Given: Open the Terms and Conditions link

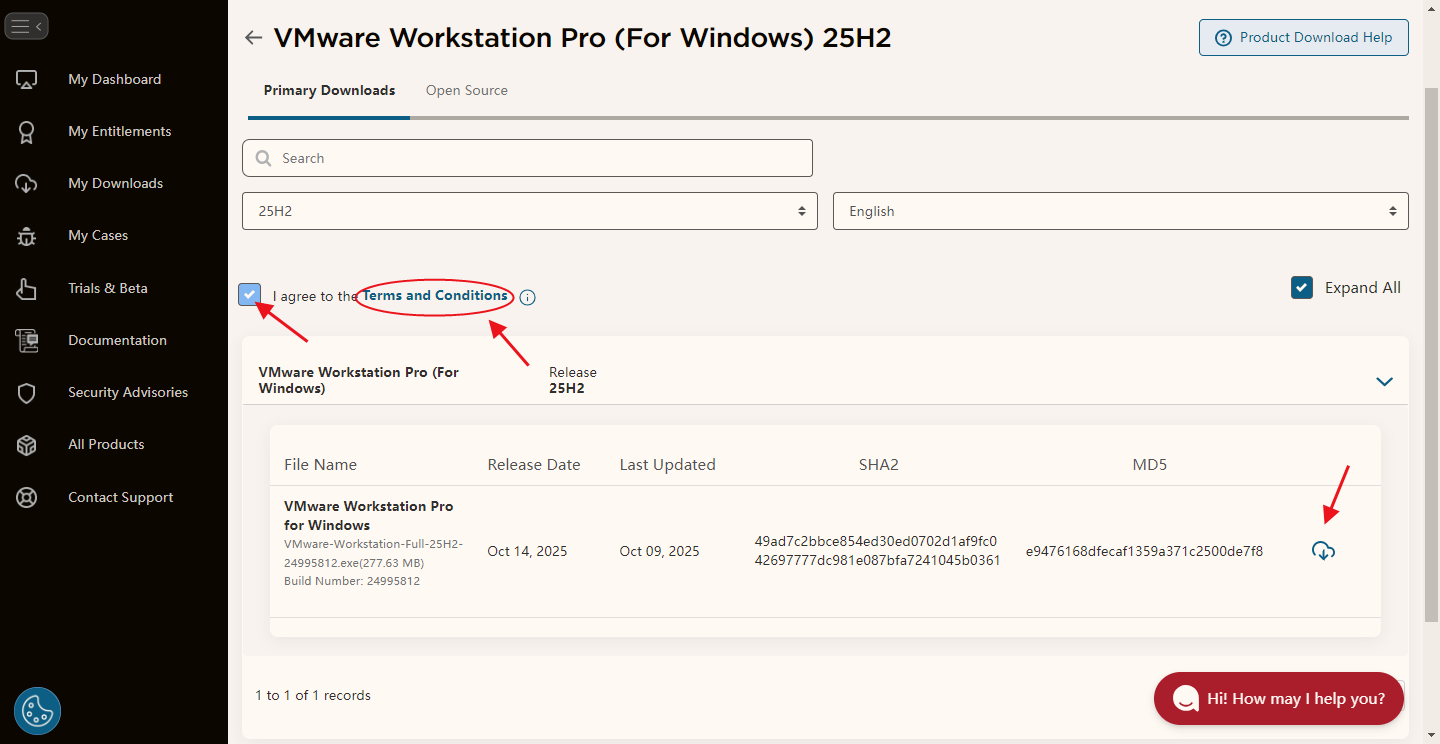Looking at the screenshot, I should (435, 296).
